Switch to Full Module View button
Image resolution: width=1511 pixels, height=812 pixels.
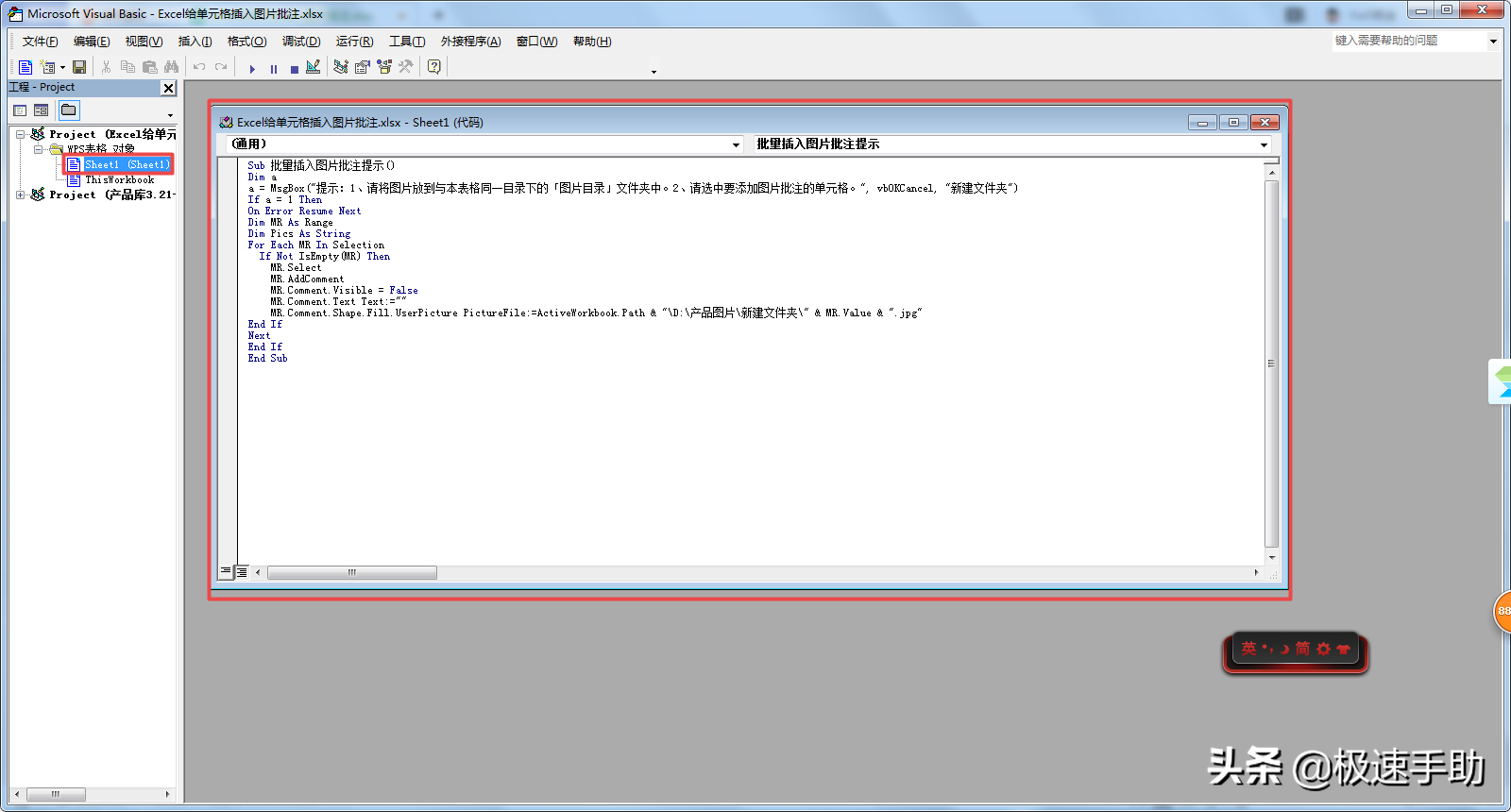(x=242, y=572)
